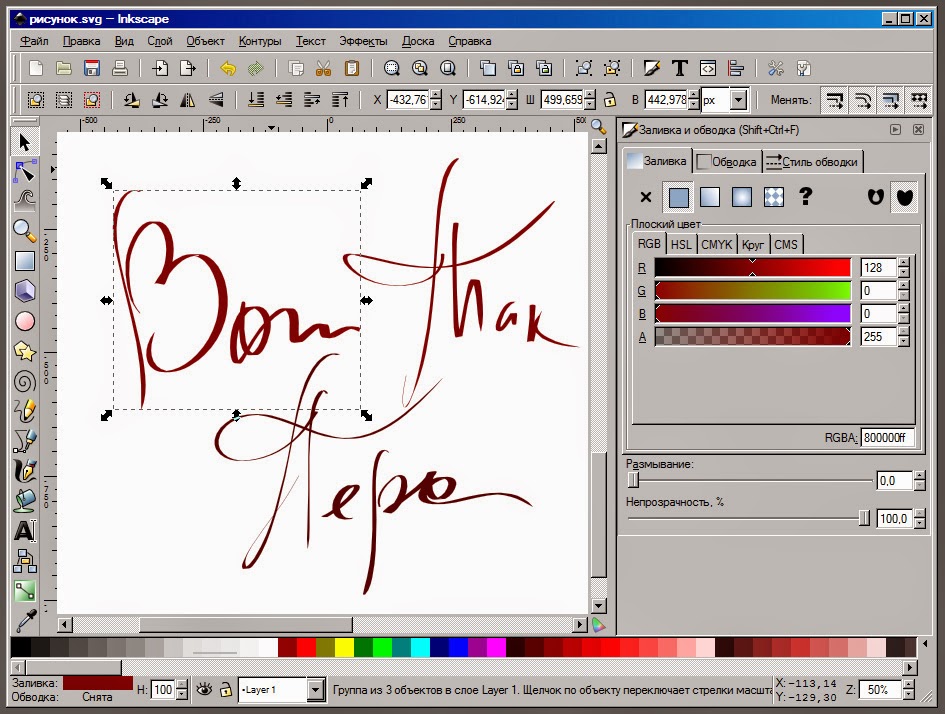This screenshot has width=945, height=714.
Task: Set fill to none with the X button
Action: (645, 196)
